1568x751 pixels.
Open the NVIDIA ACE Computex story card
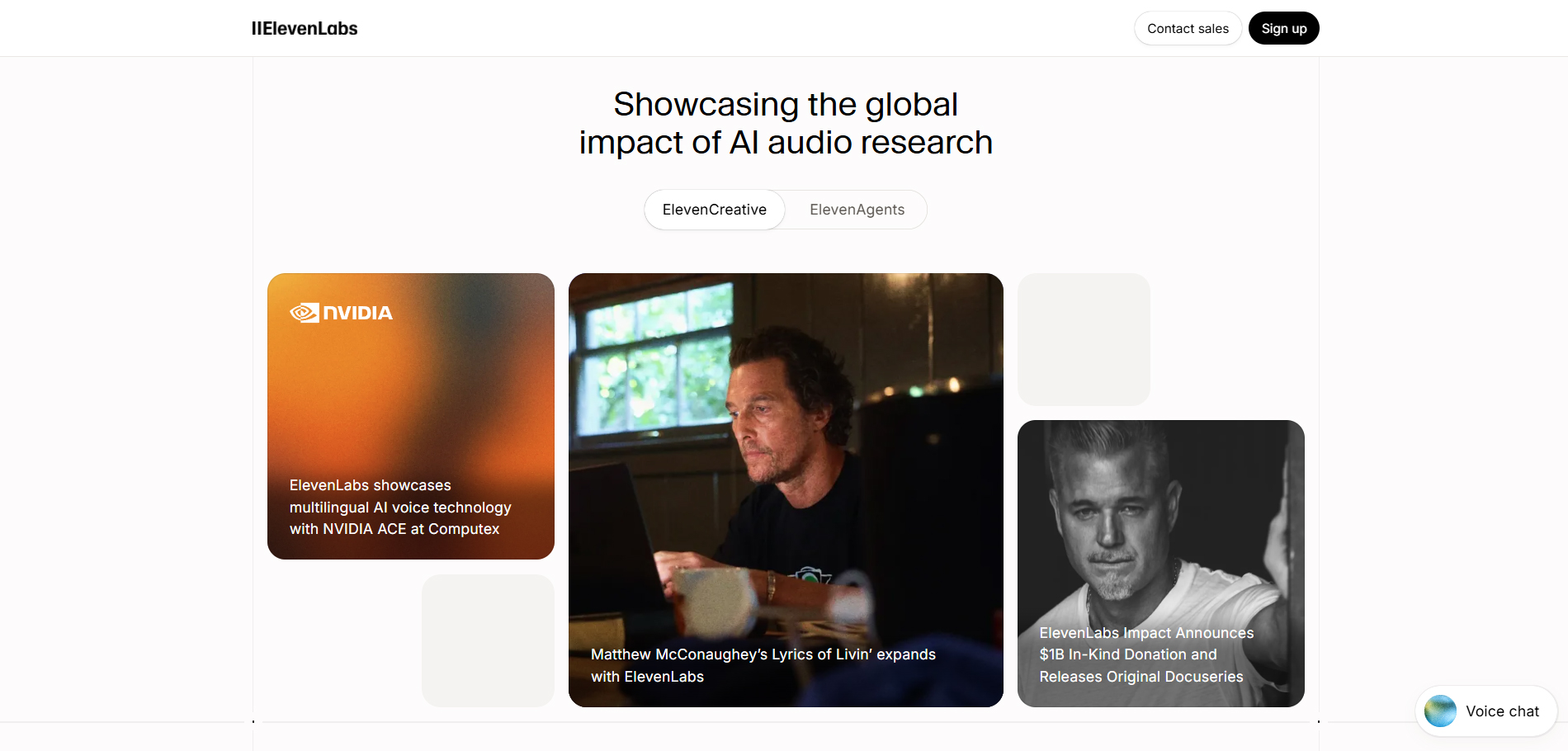pyautogui.click(x=411, y=416)
